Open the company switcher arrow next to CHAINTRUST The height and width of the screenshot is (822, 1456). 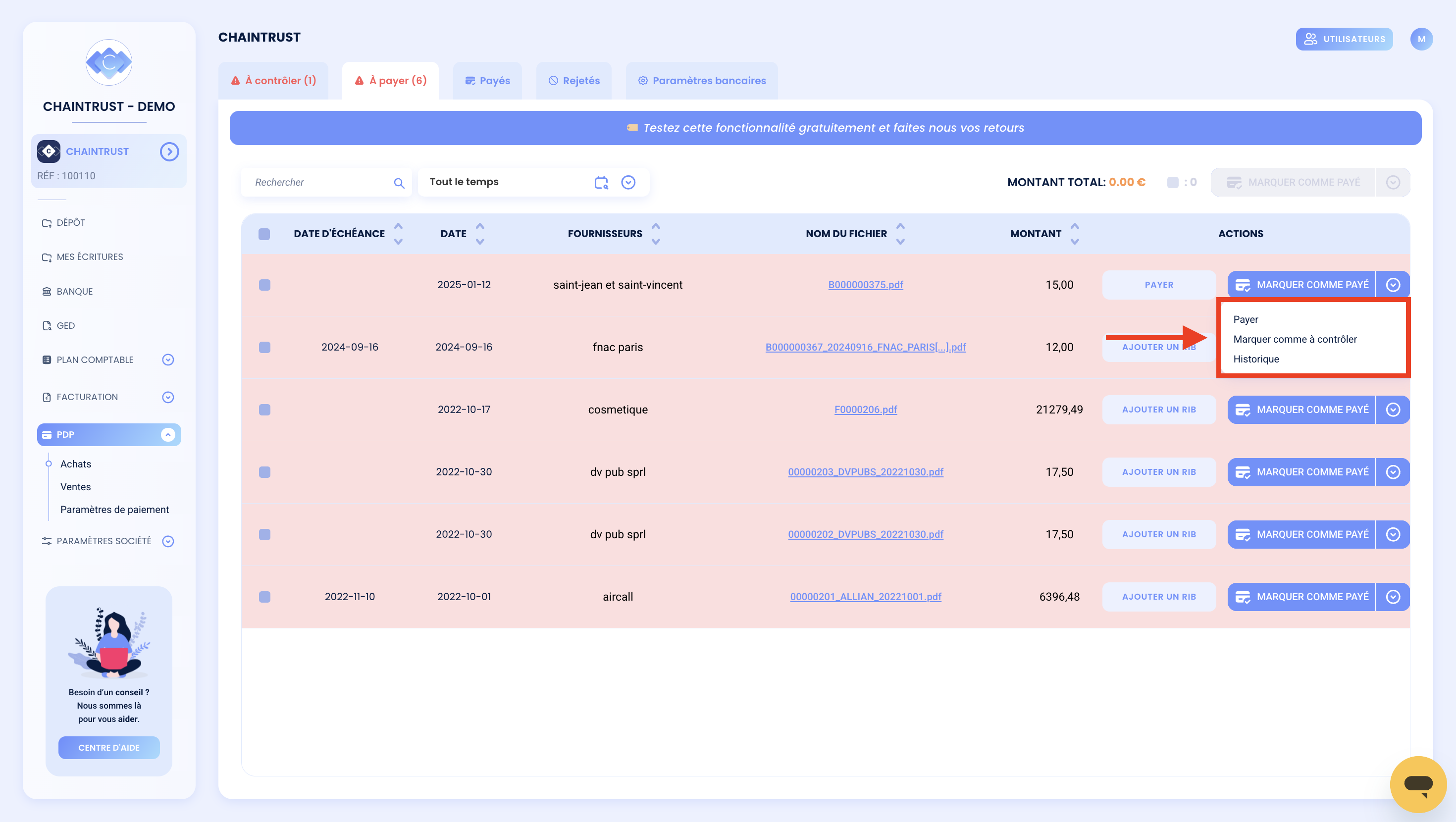tap(169, 152)
